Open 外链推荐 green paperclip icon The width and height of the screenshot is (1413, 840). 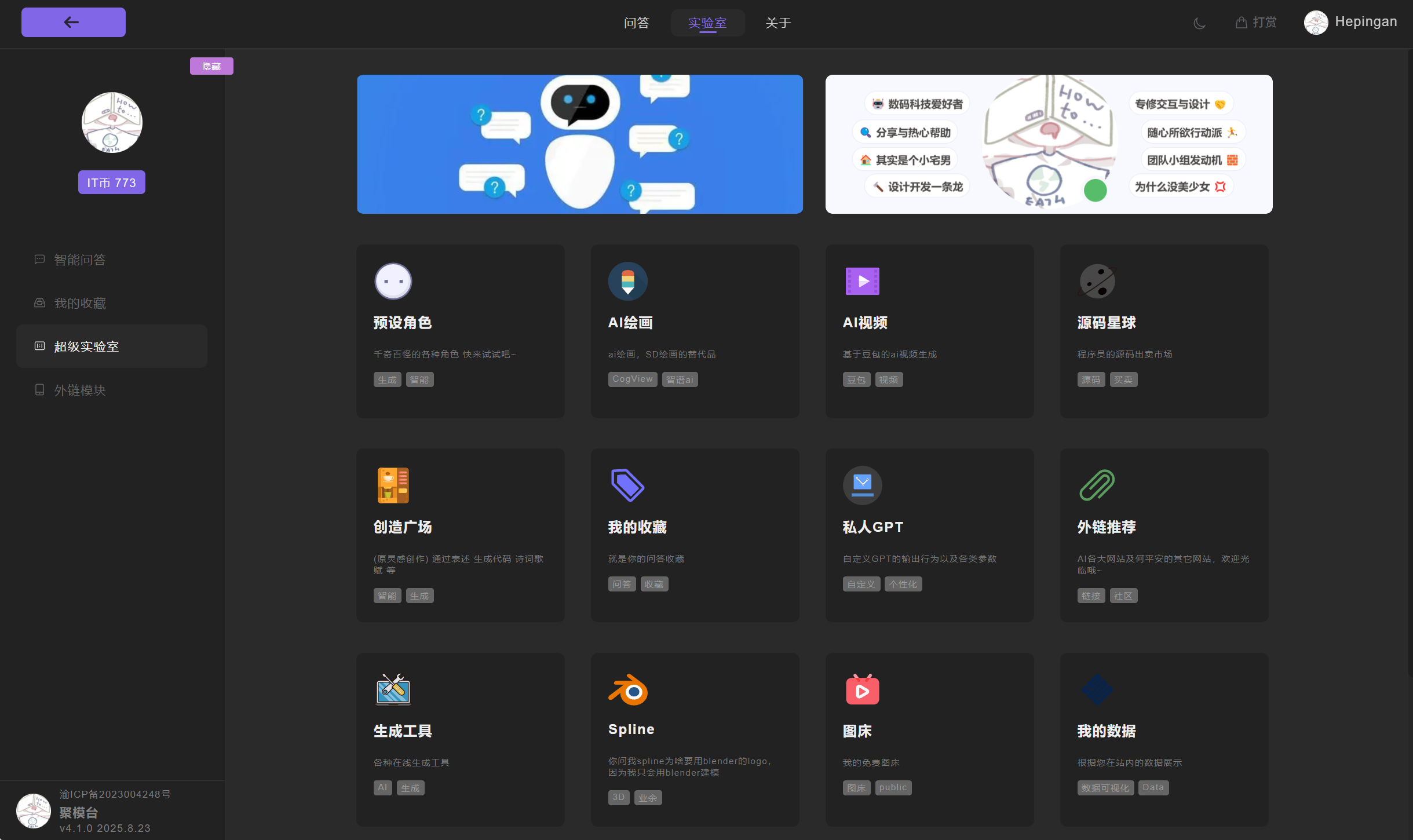pos(1097,485)
